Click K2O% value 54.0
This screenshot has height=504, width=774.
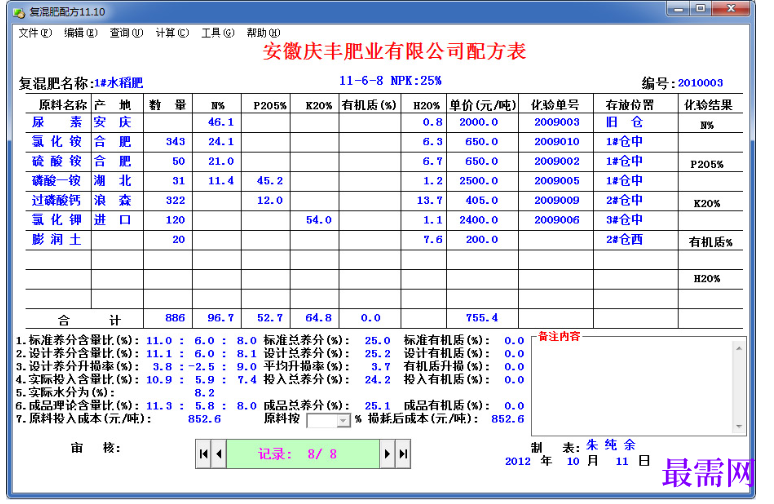318,220
